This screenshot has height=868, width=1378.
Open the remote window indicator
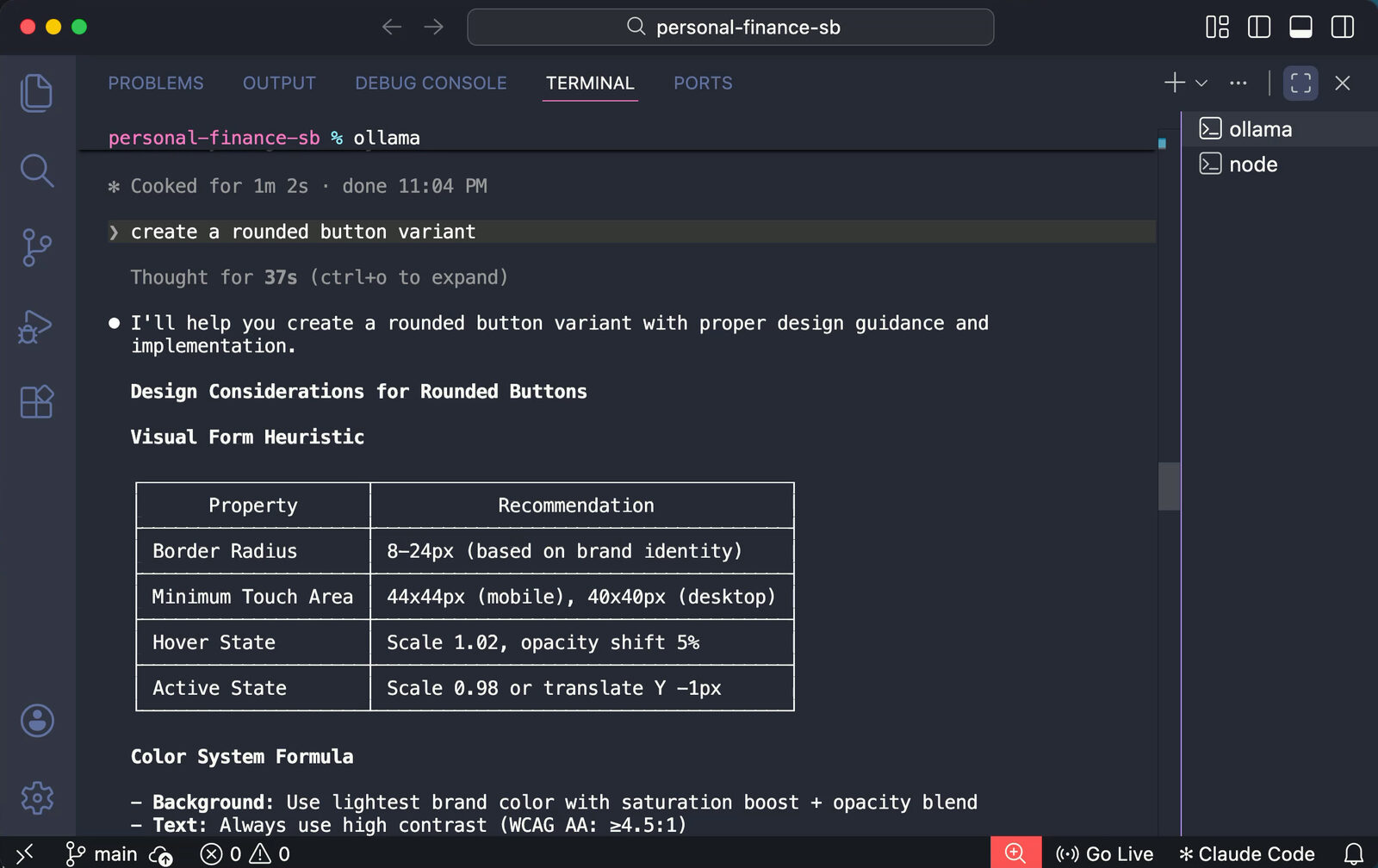click(24, 853)
